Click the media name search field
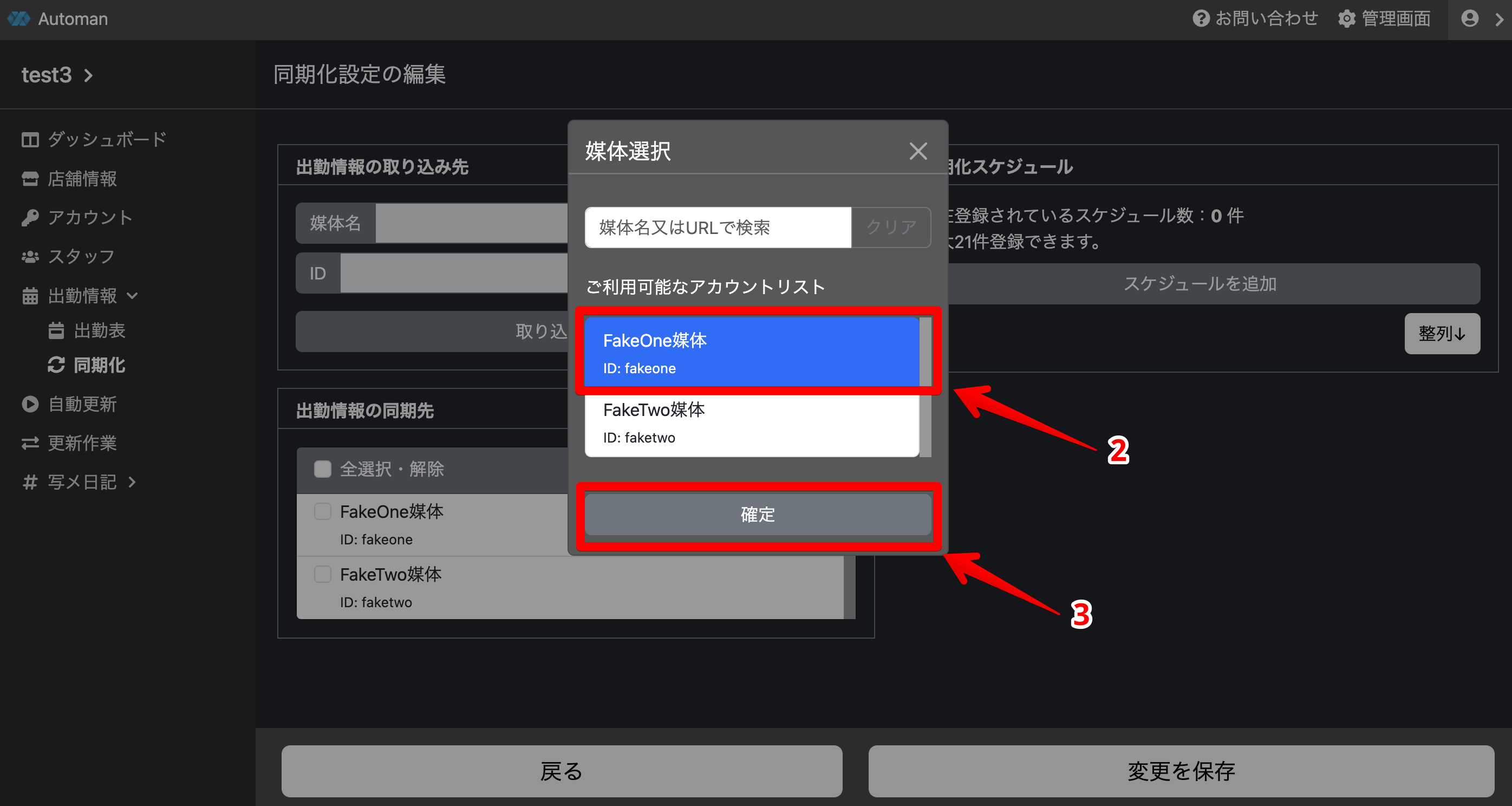1512x806 pixels. (717, 227)
